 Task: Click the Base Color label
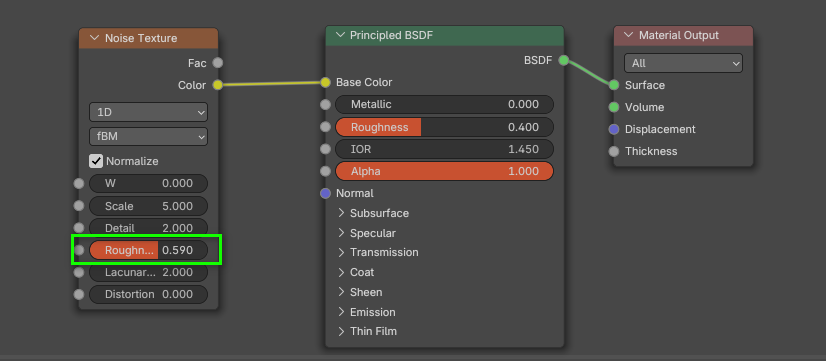point(364,82)
